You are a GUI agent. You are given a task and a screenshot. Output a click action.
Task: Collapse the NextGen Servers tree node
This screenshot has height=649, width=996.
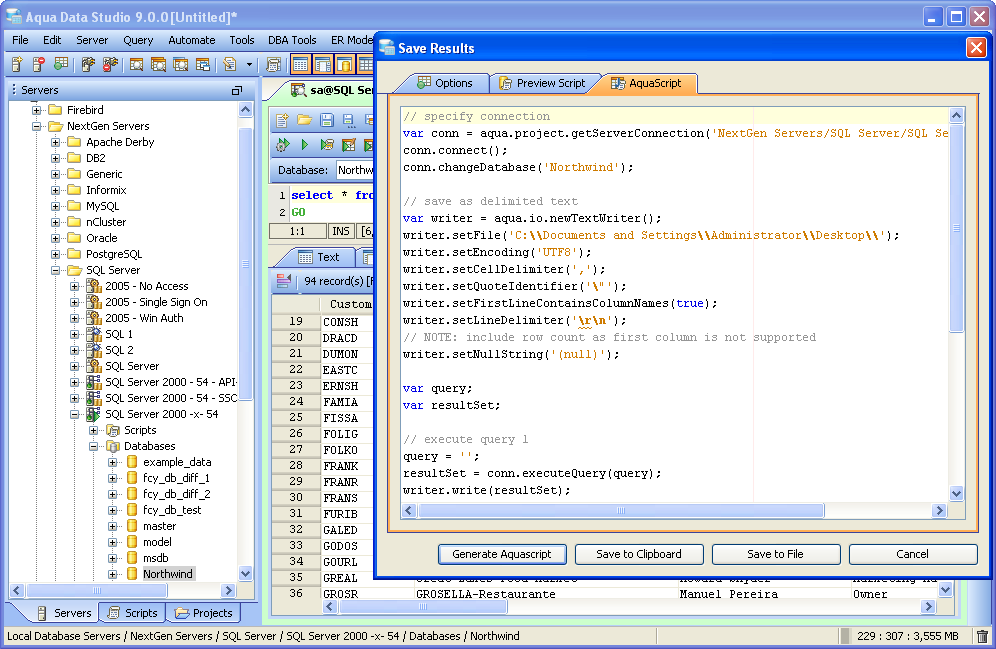coord(37,126)
